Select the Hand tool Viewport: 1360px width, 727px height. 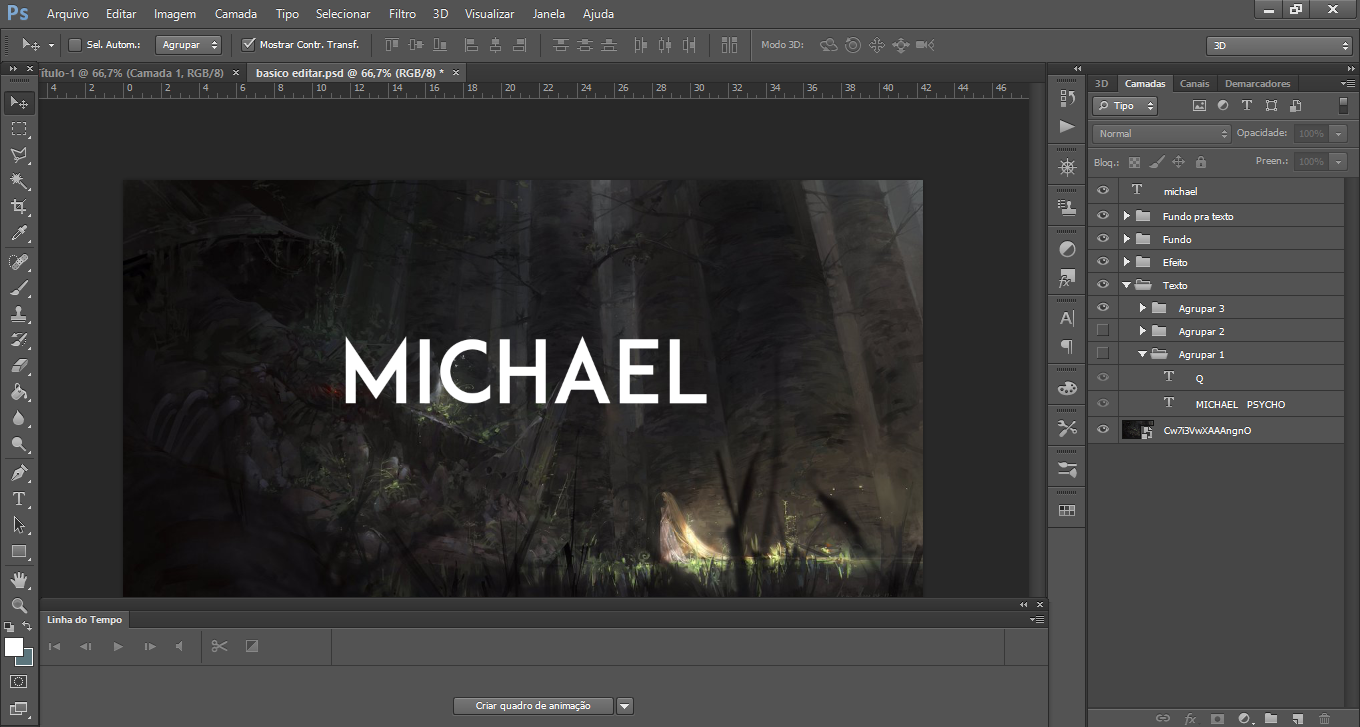pyautogui.click(x=18, y=580)
